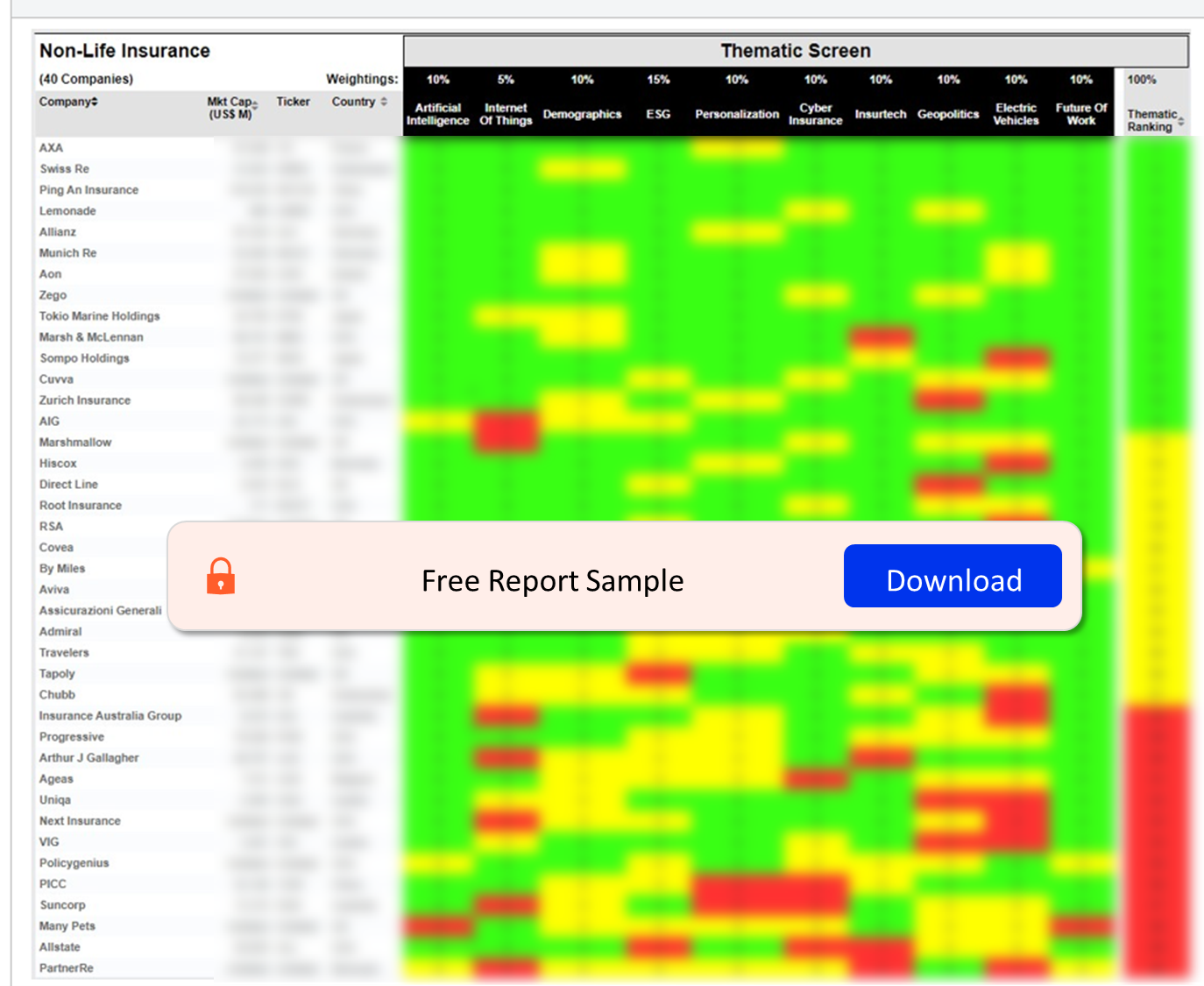Click the Artificial Intelligence column header
1204x986 pixels.
tap(437, 114)
